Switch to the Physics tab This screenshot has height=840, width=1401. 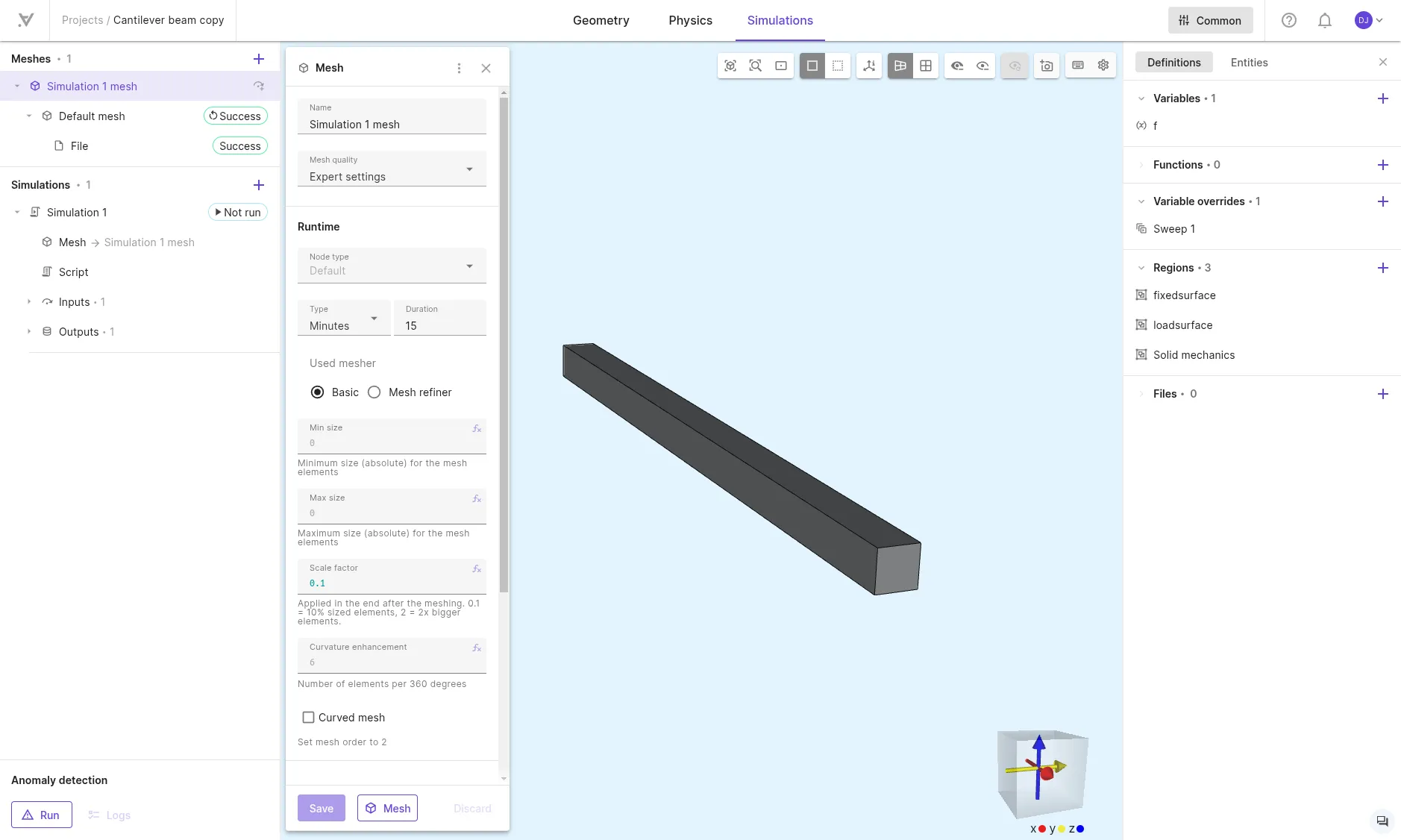click(690, 20)
